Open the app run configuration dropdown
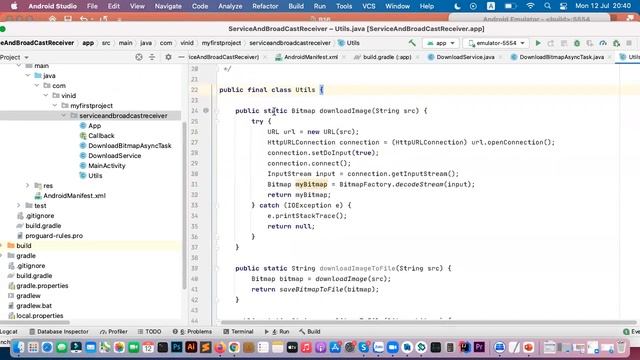Viewport: 640px width, 360px height. (441, 43)
